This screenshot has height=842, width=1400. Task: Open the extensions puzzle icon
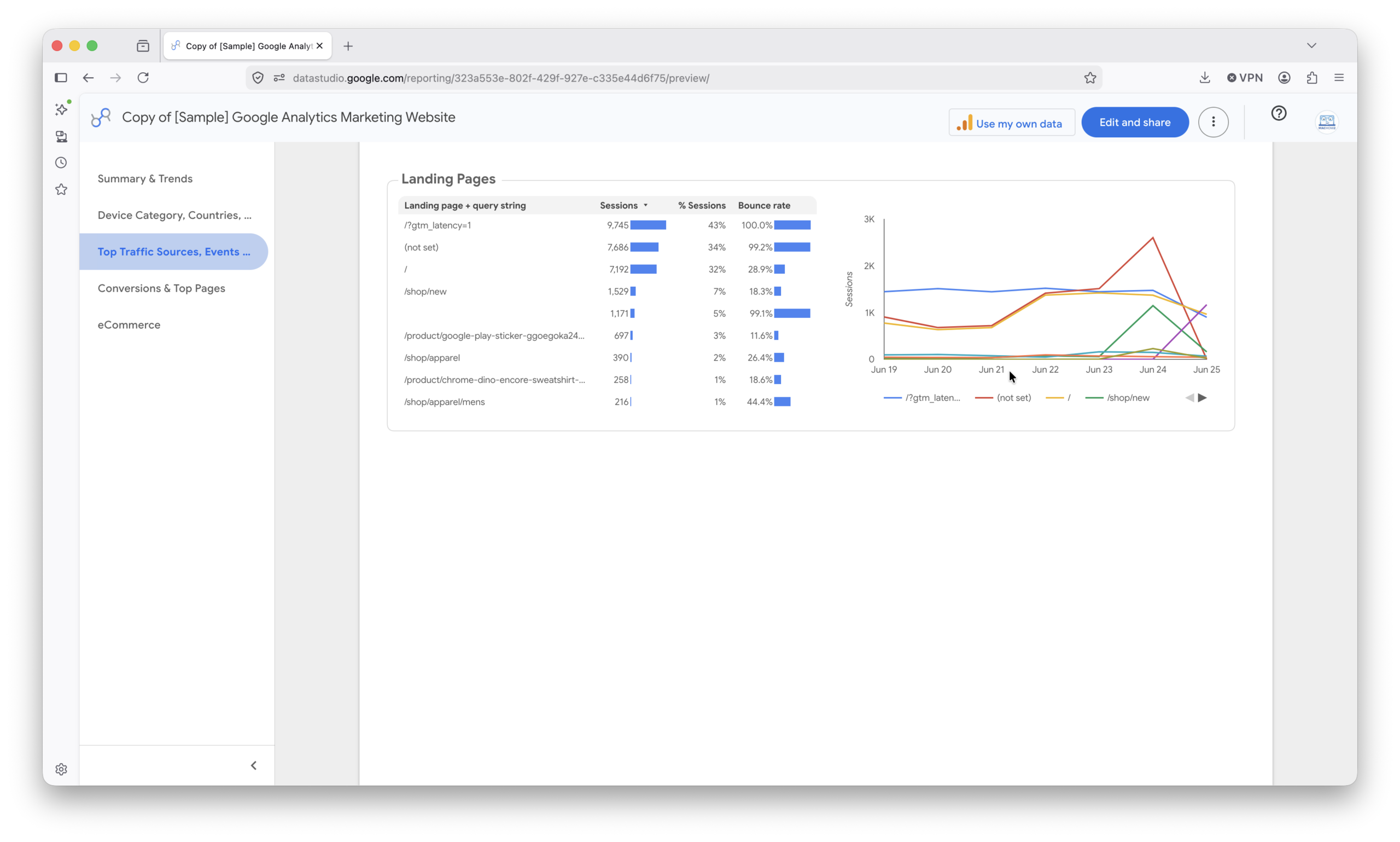tap(1311, 78)
